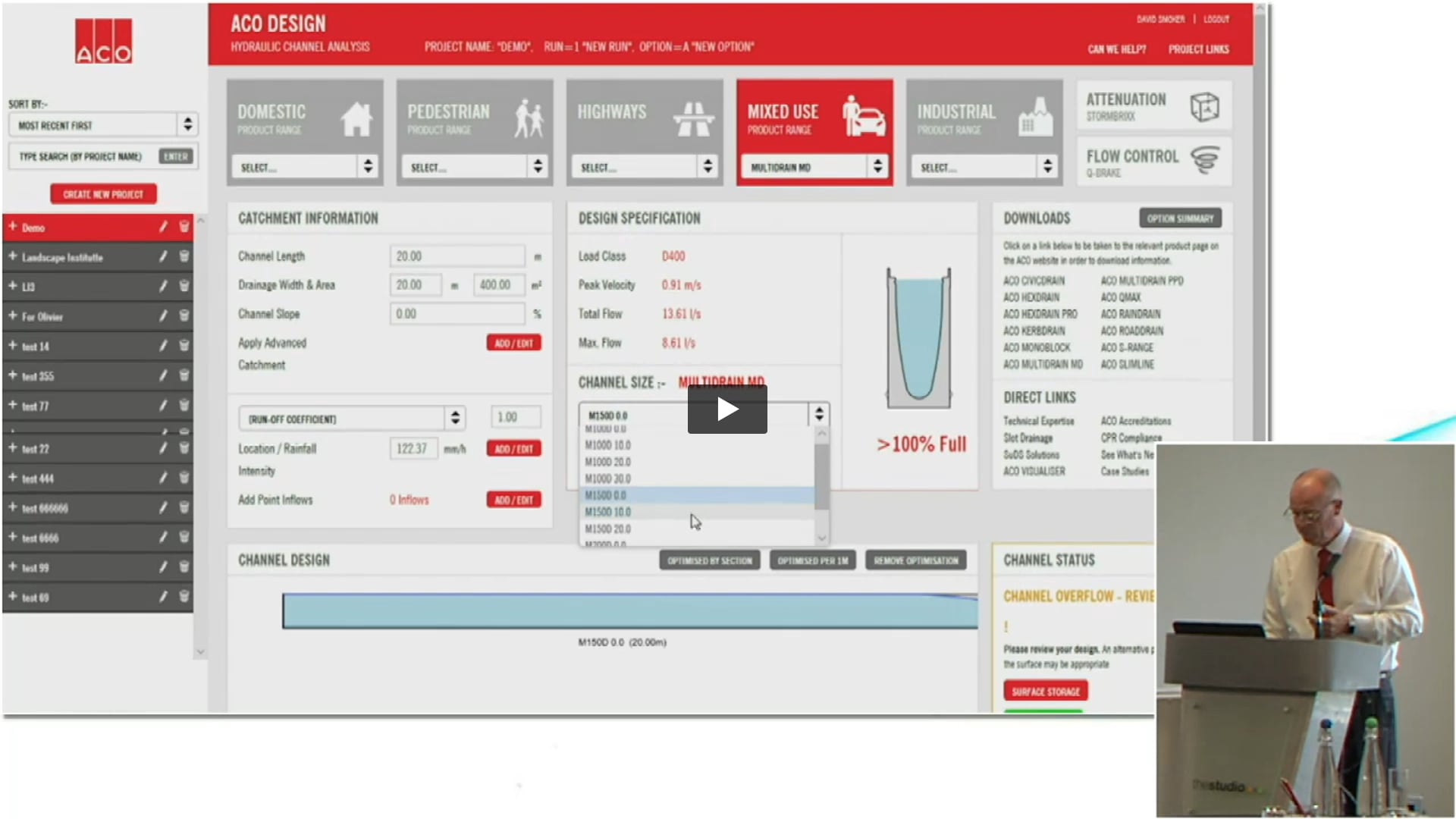The width and height of the screenshot is (1456, 819).
Task: Click the Domestic house icon
Action: tap(356, 120)
